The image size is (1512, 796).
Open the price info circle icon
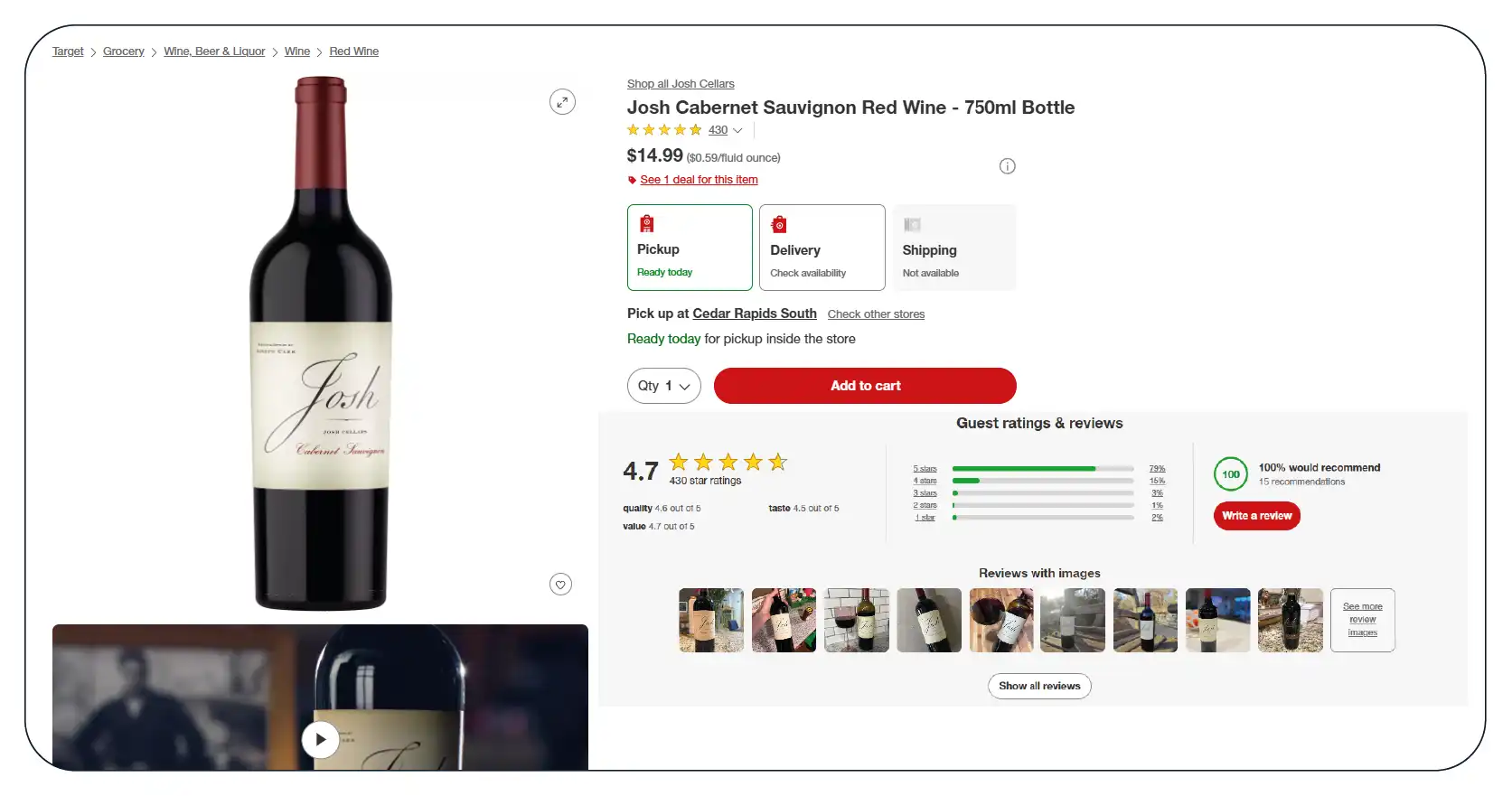[1007, 166]
